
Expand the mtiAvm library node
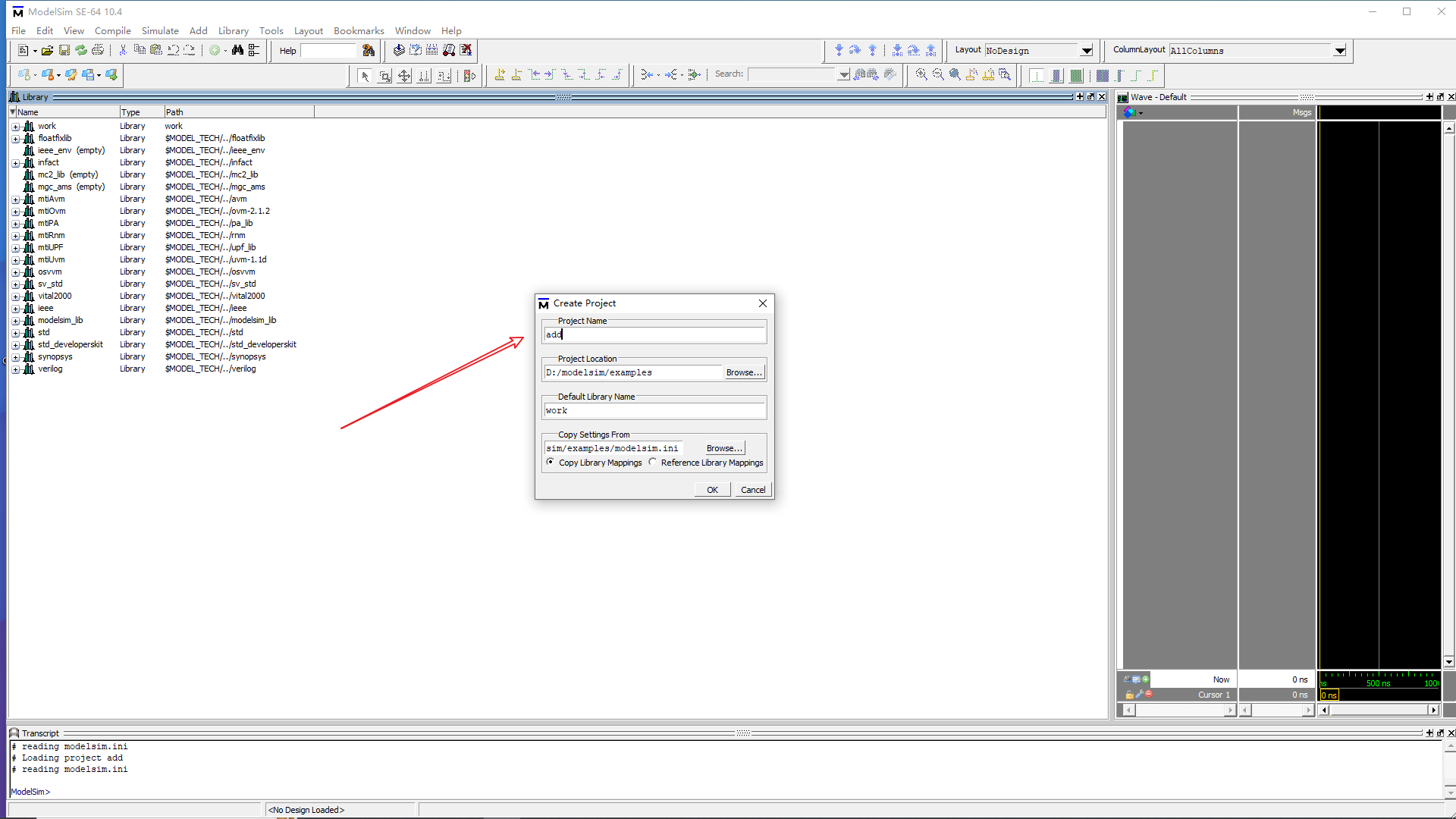15,199
